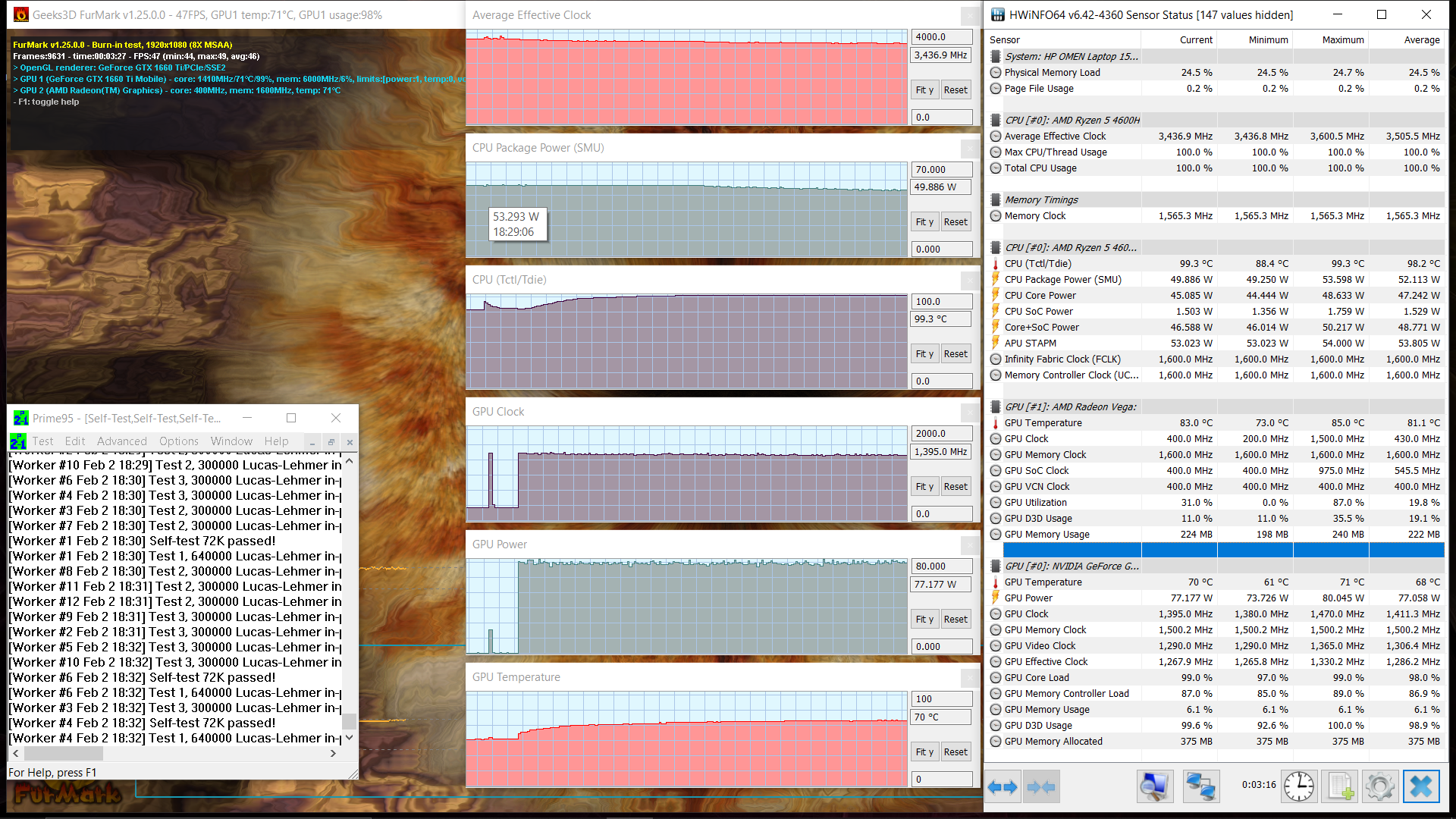
Task: Click Reset on GPU Clock graph
Action: pos(955,486)
